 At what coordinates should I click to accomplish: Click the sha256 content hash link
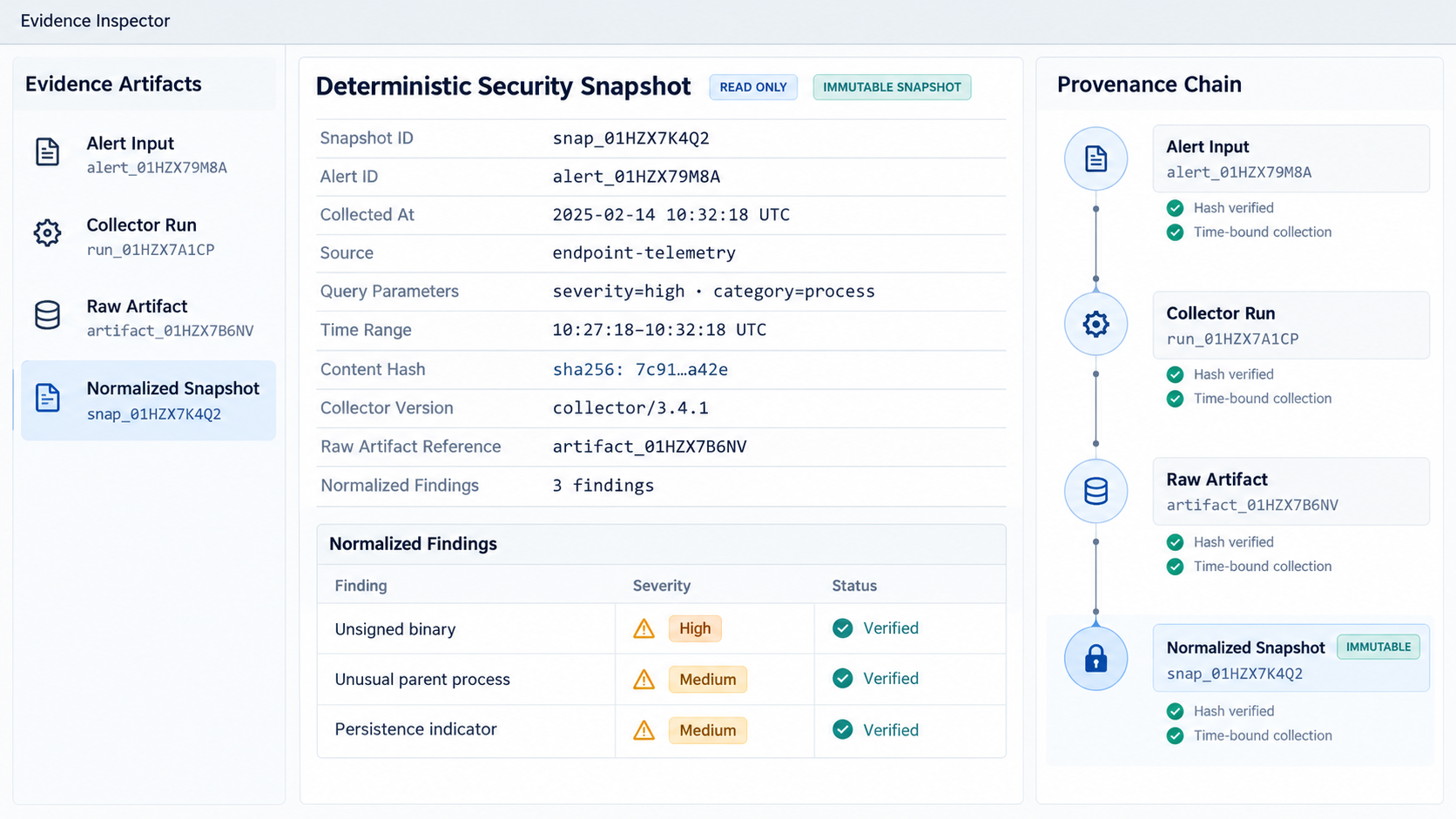[640, 369]
